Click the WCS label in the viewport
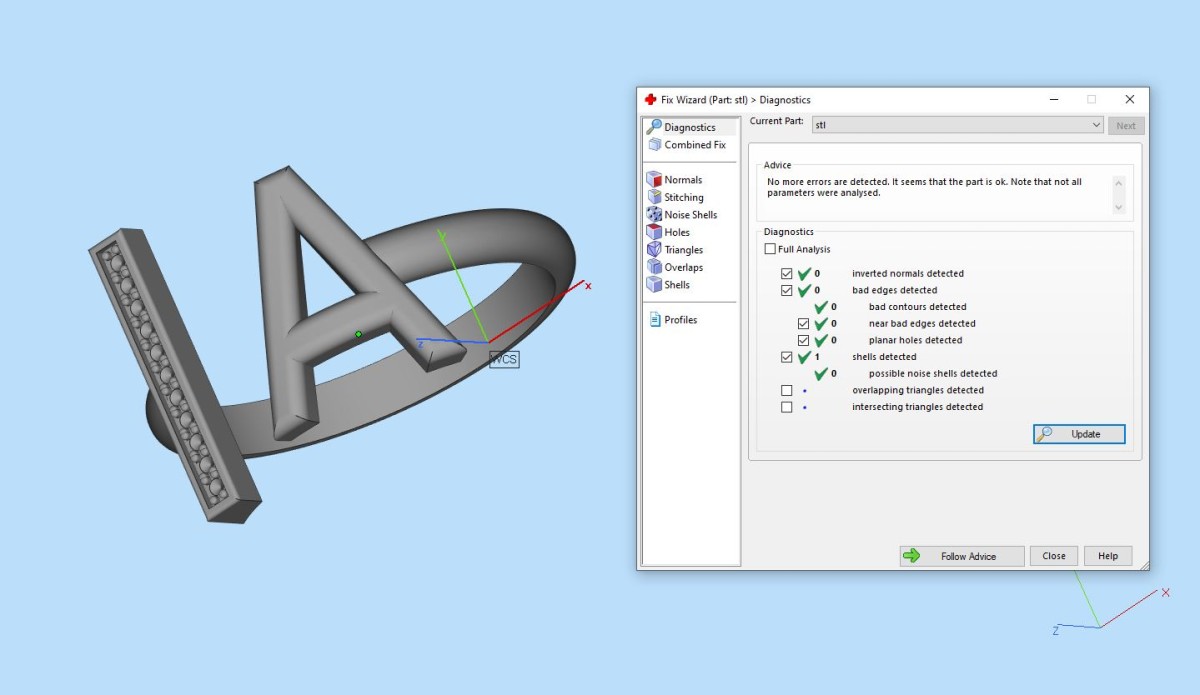Viewport: 1200px width, 695px height. tap(504, 359)
